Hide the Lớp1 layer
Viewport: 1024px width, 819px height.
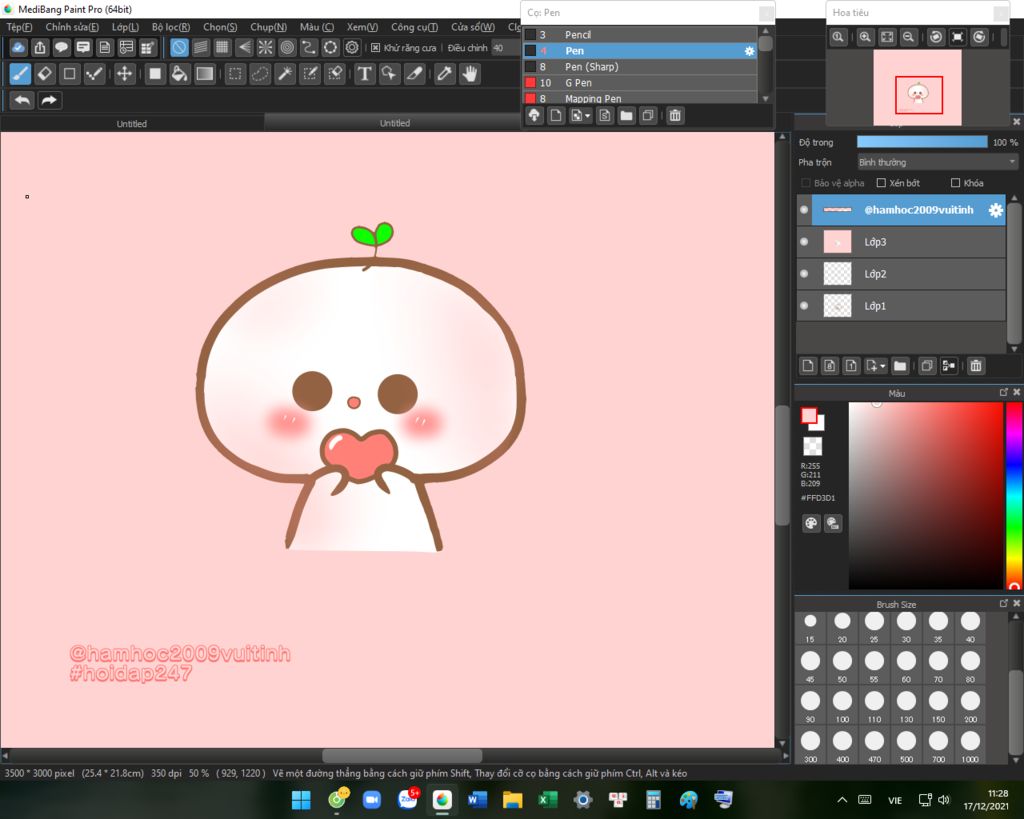(x=804, y=306)
